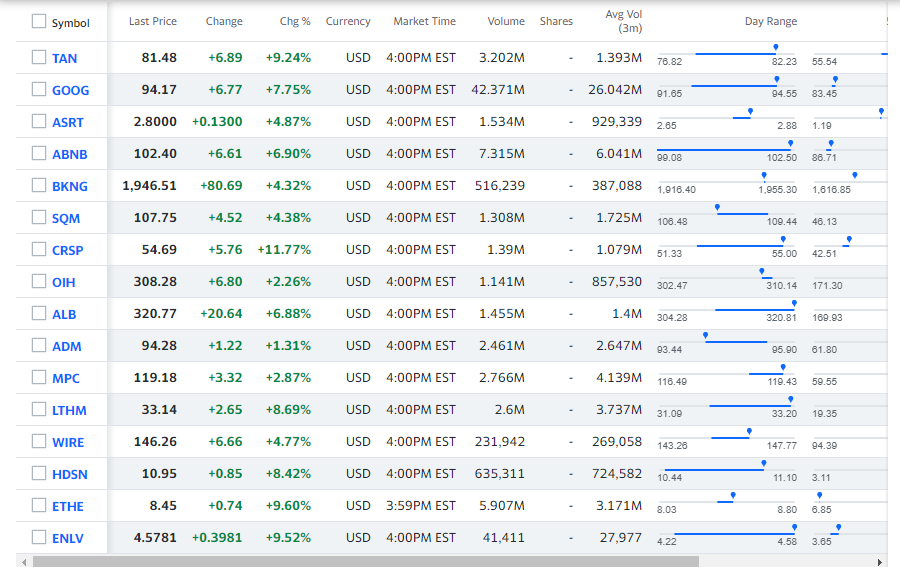This screenshot has width=900, height=567.
Task: Open the BKNG ticker link
Action: [x=70, y=187]
